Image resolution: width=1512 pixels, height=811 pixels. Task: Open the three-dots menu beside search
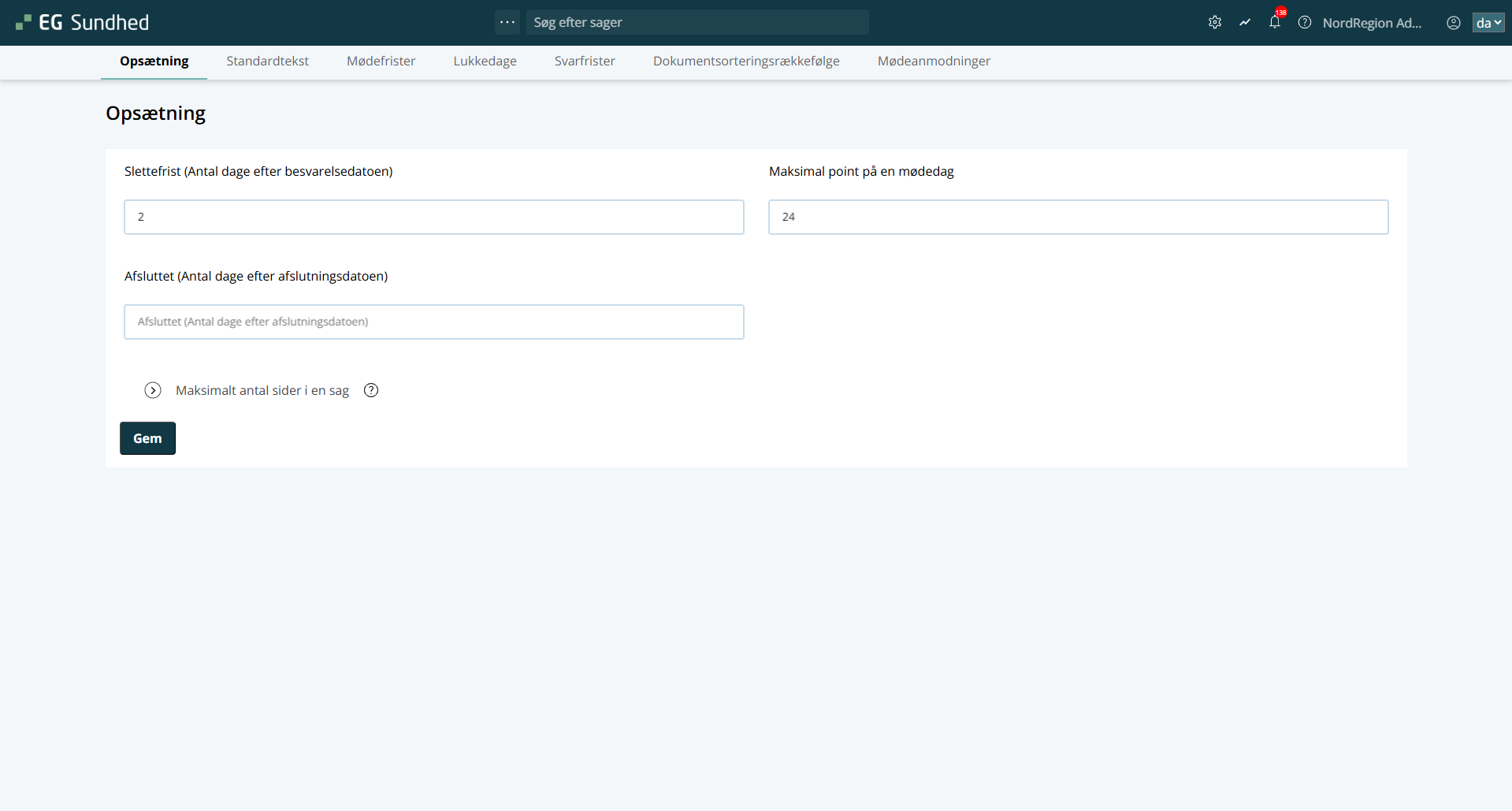point(507,22)
